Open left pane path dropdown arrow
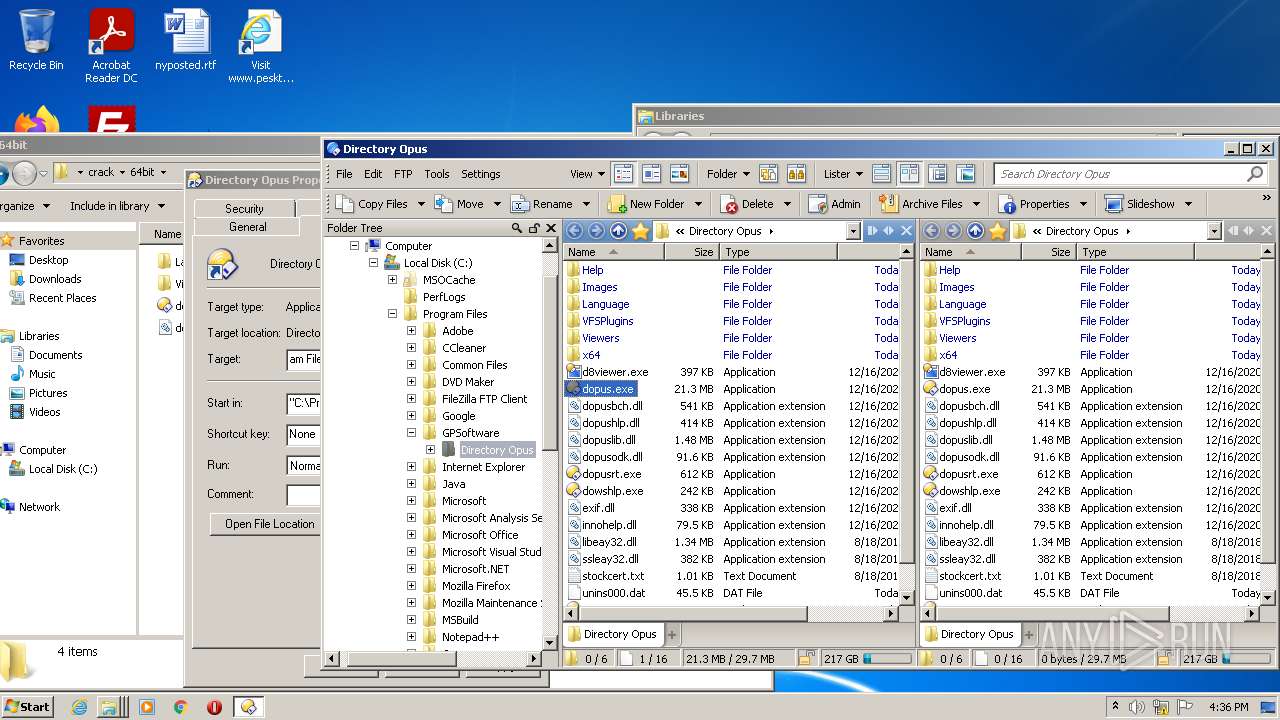 click(x=853, y=231)
